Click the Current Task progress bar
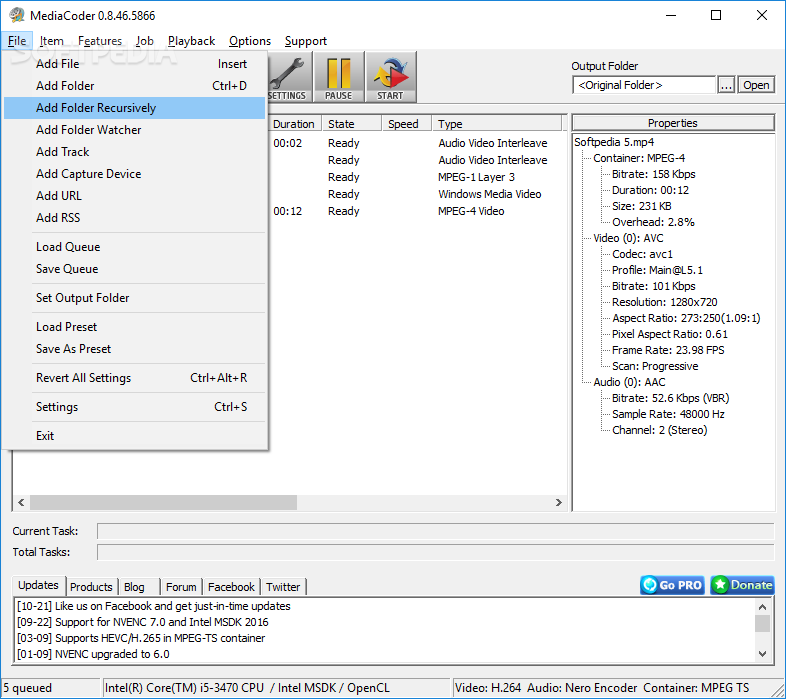Viewport: 786px width, 699px height. coord(436,531)
